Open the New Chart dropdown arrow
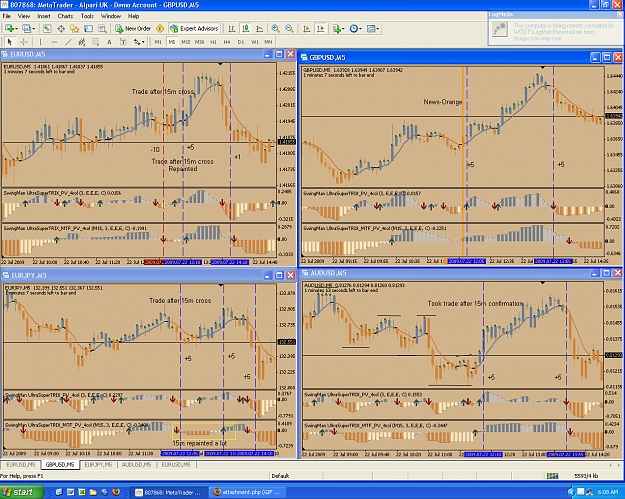The height and width of the screenshot is (499, 625). pyautogui.click(x=16, y=29)
